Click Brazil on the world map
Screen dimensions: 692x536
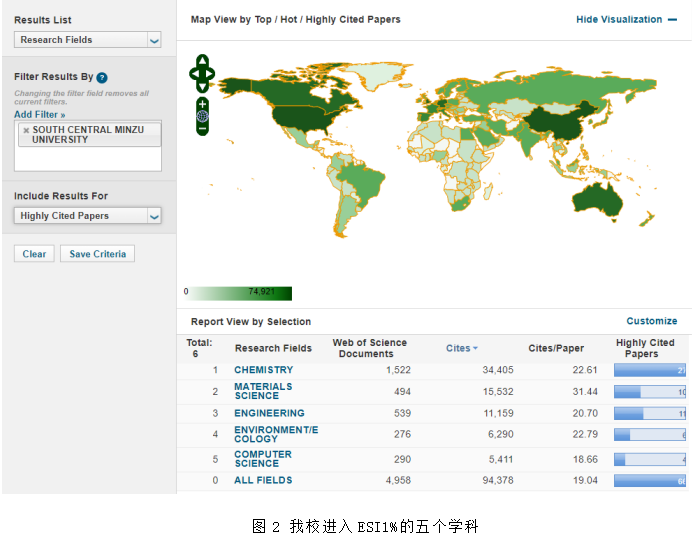[x=363, y=181]
